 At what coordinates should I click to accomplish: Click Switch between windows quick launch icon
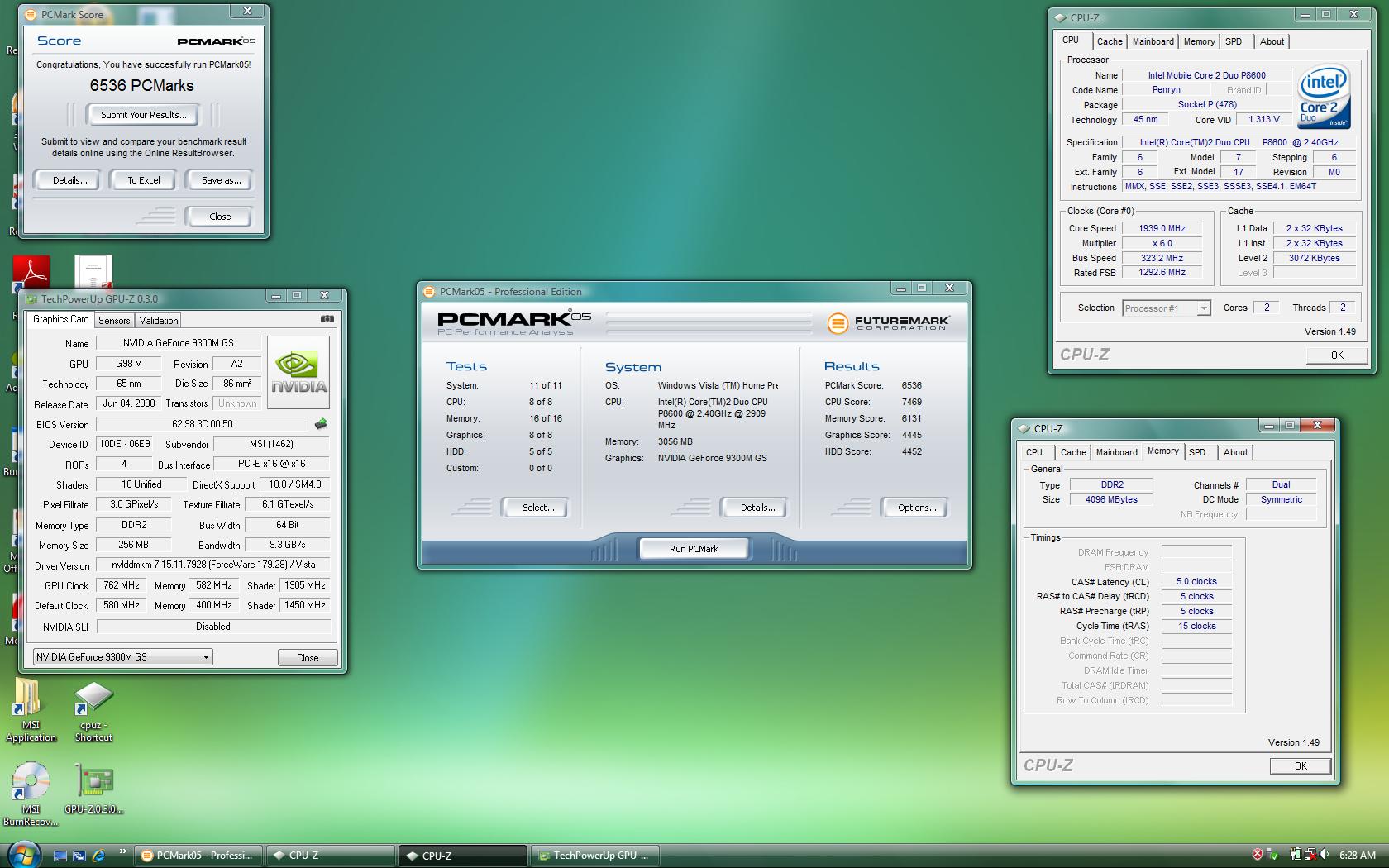point(79,856)
